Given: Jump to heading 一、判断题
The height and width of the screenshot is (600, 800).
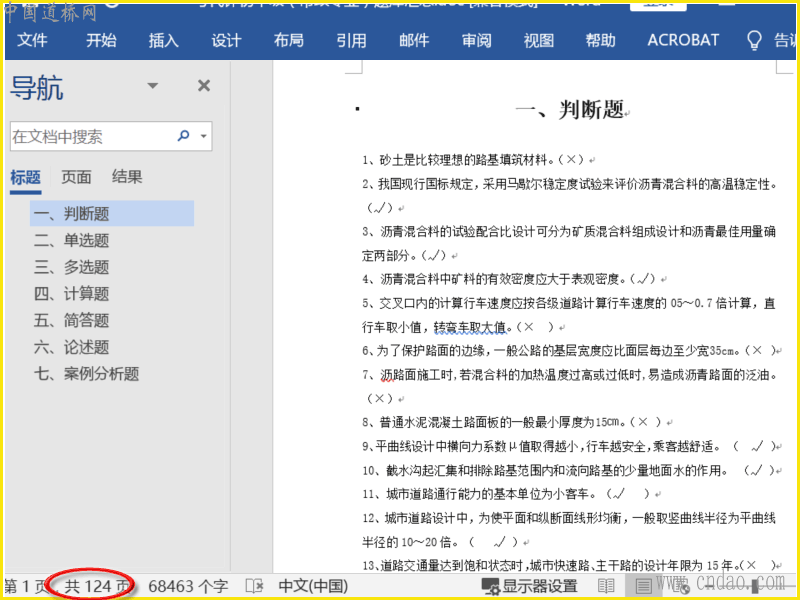Looking at the screenshot, I should click(x=112, y=213).
